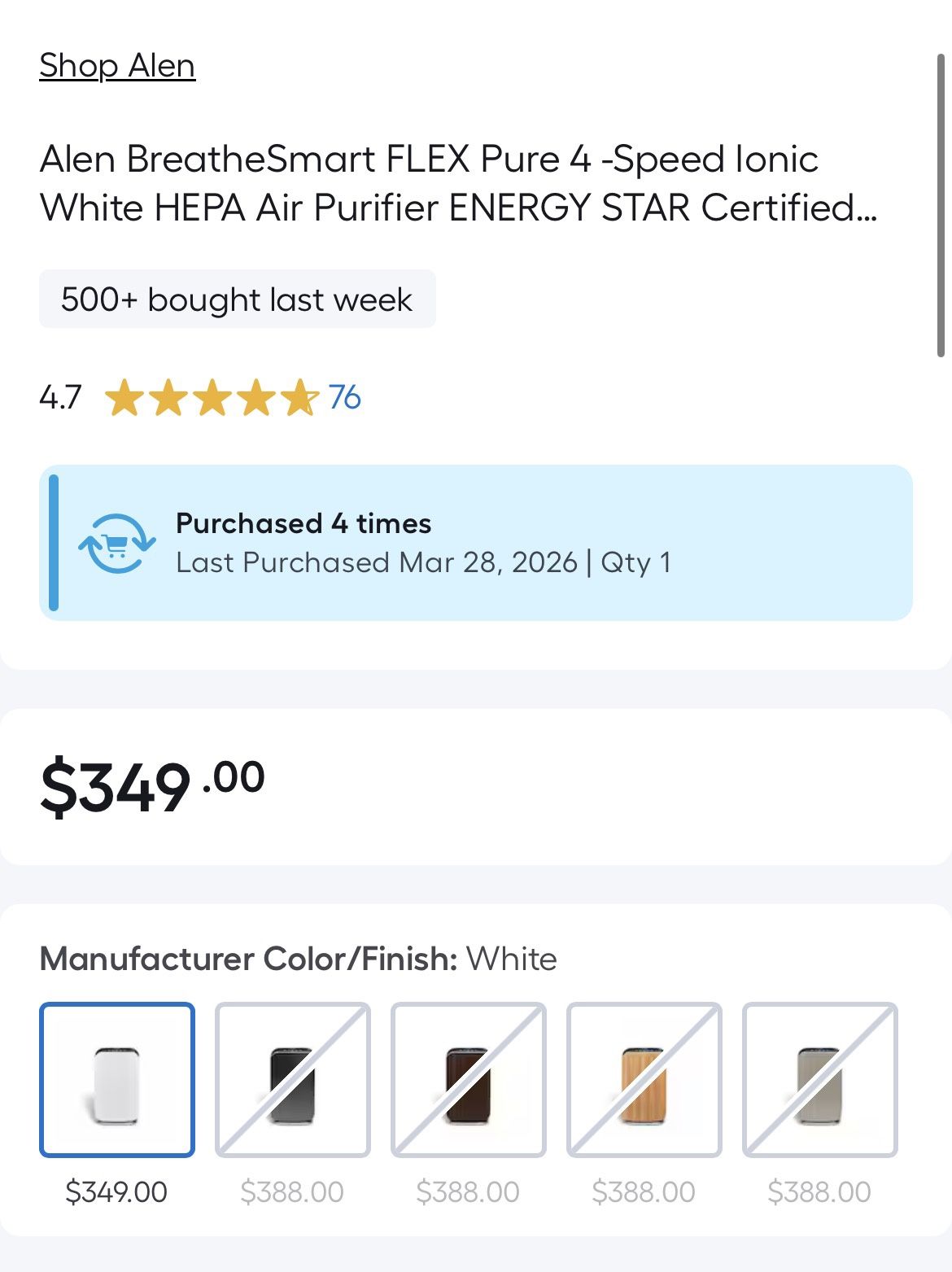Click the star rating icons
Image resolution: width=952 pixels, height=1272 pixels.
click(x=212, y=397)
